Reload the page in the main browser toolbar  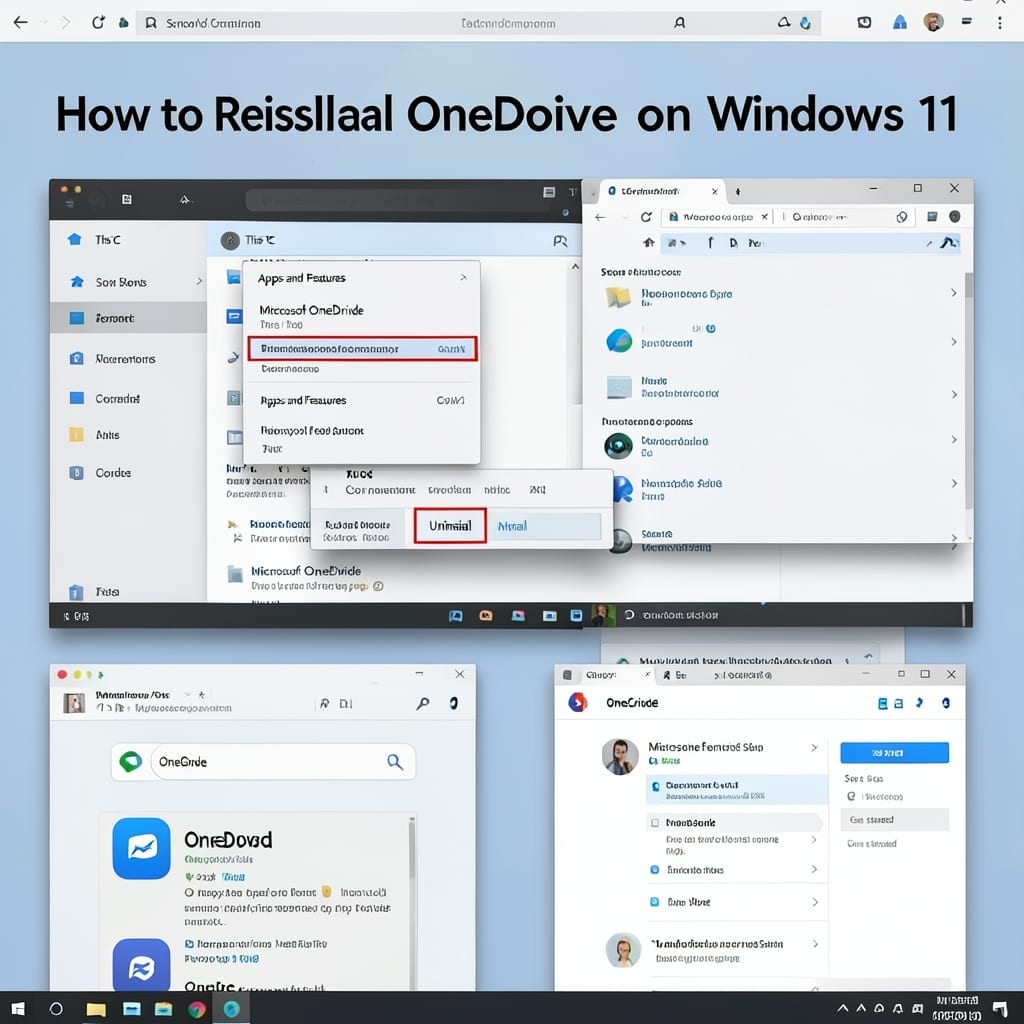(98, 23)
